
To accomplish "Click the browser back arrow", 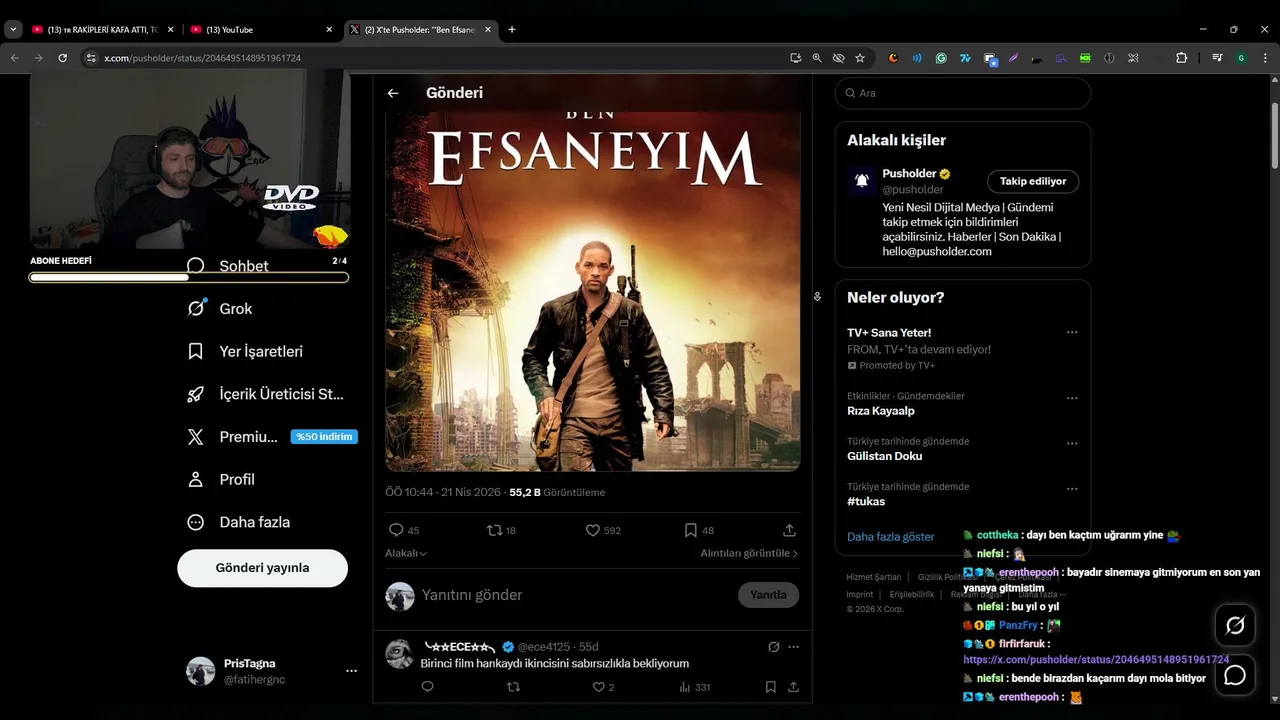I will 14,58.
